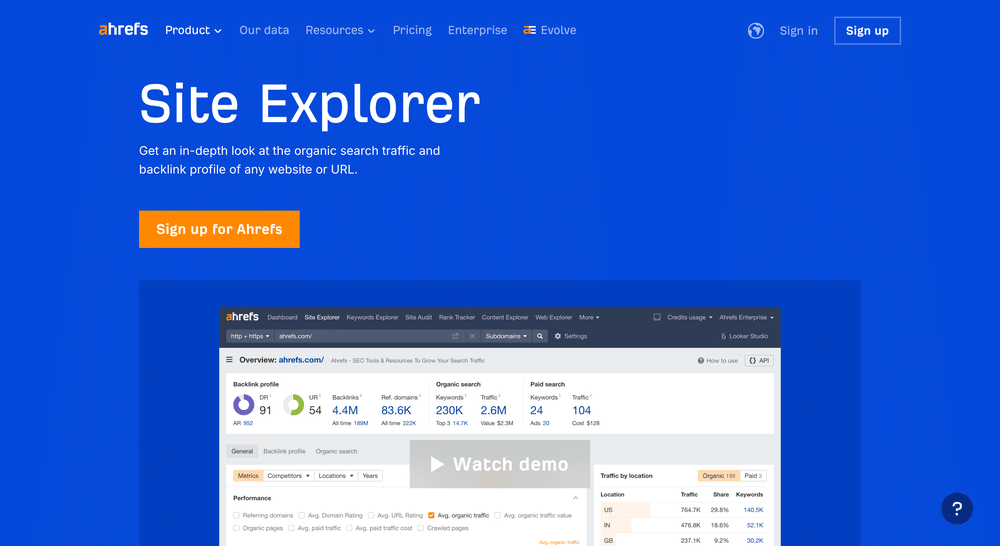Clear the demo URL field with the X icon
This screenshot has height=546, width=1000.
[472, 336]
